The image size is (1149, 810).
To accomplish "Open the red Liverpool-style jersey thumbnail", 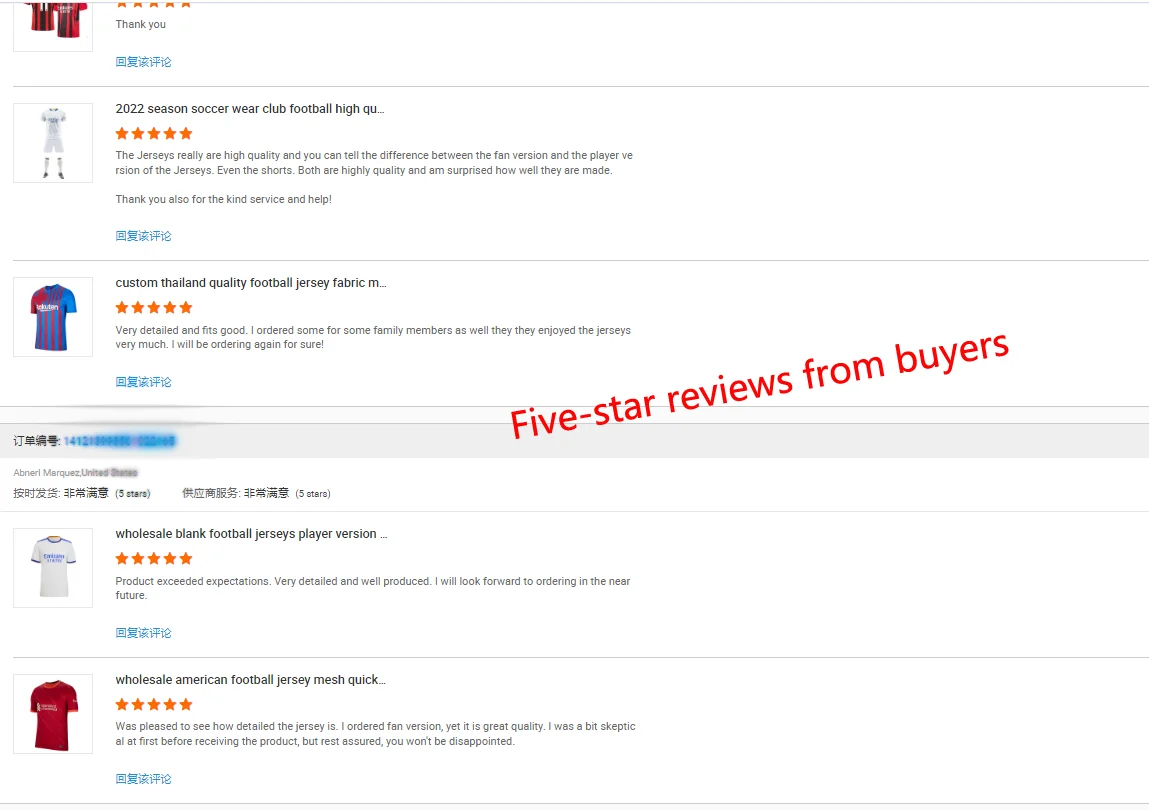I will 53,714.
